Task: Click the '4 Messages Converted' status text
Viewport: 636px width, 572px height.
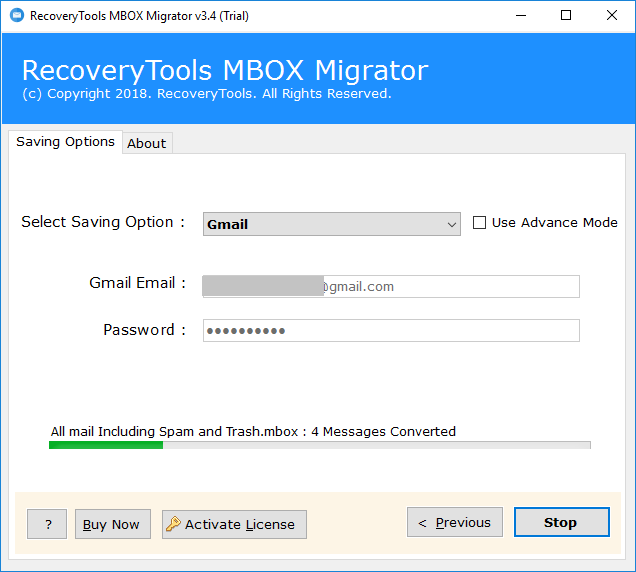Action: click(x=383, y=431)
